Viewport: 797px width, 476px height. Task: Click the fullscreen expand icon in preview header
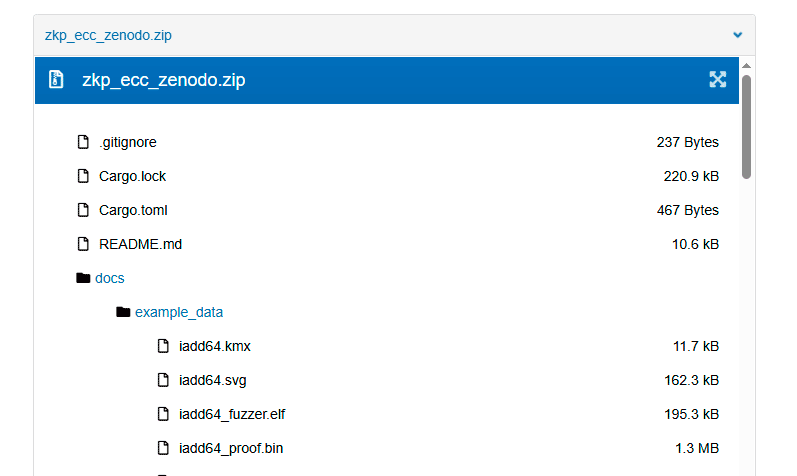coord(717,79)
